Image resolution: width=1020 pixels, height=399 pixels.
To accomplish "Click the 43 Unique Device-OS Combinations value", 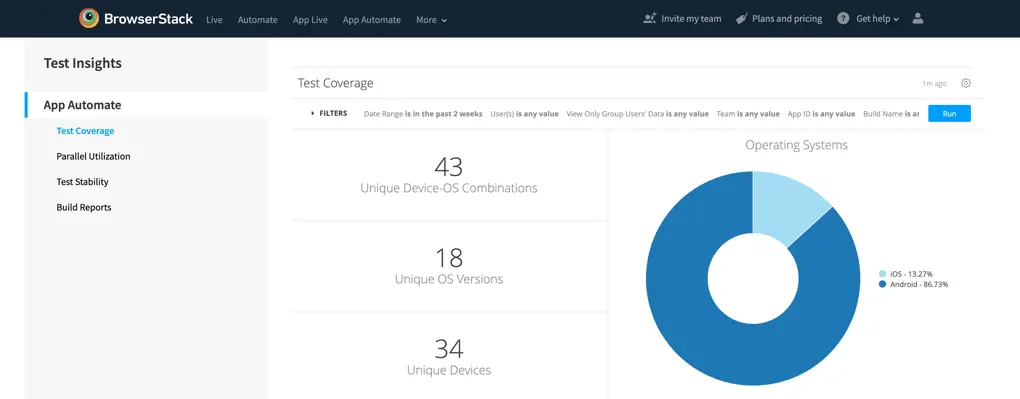I will coord(449,167).
